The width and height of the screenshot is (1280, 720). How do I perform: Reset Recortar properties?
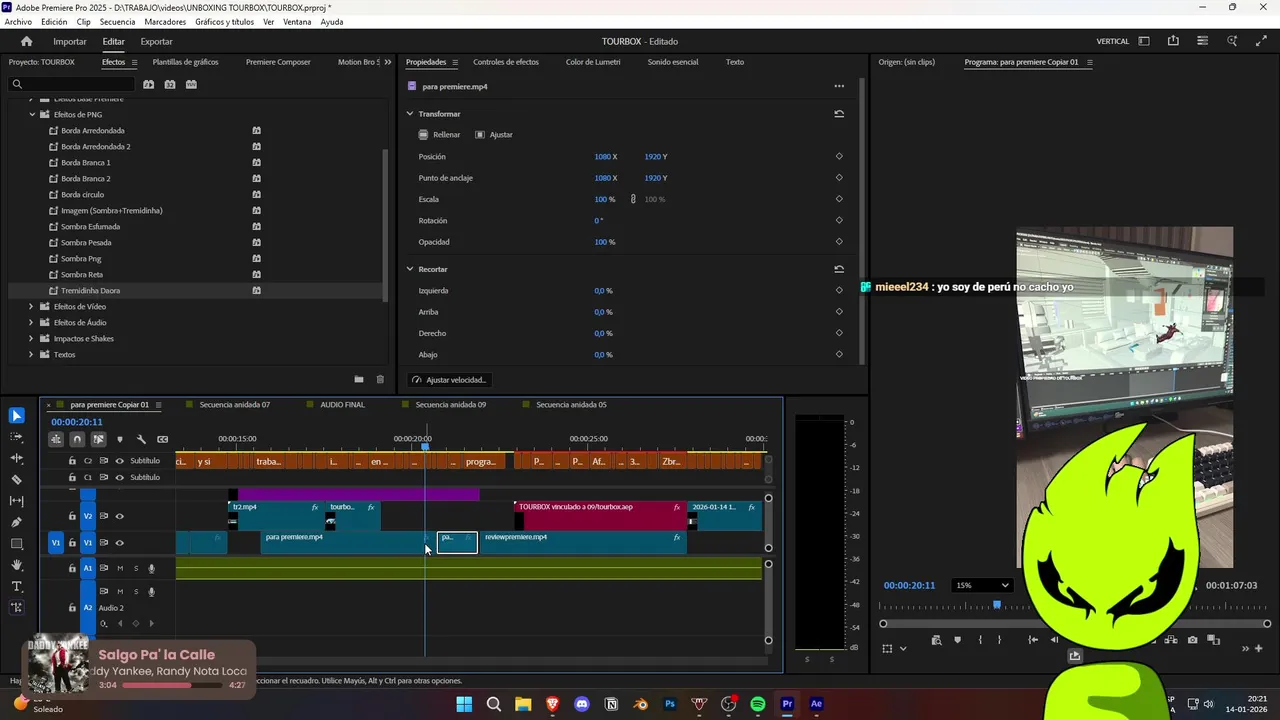coord(839,269)
